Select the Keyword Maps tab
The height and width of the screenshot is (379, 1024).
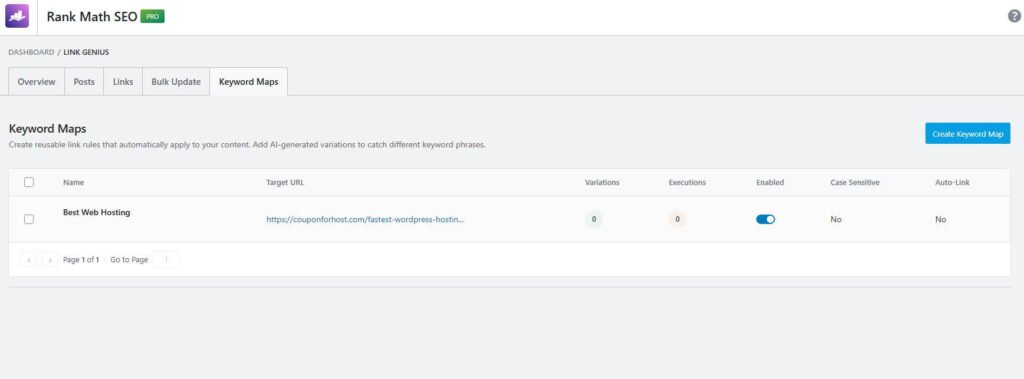coord(248,82)
